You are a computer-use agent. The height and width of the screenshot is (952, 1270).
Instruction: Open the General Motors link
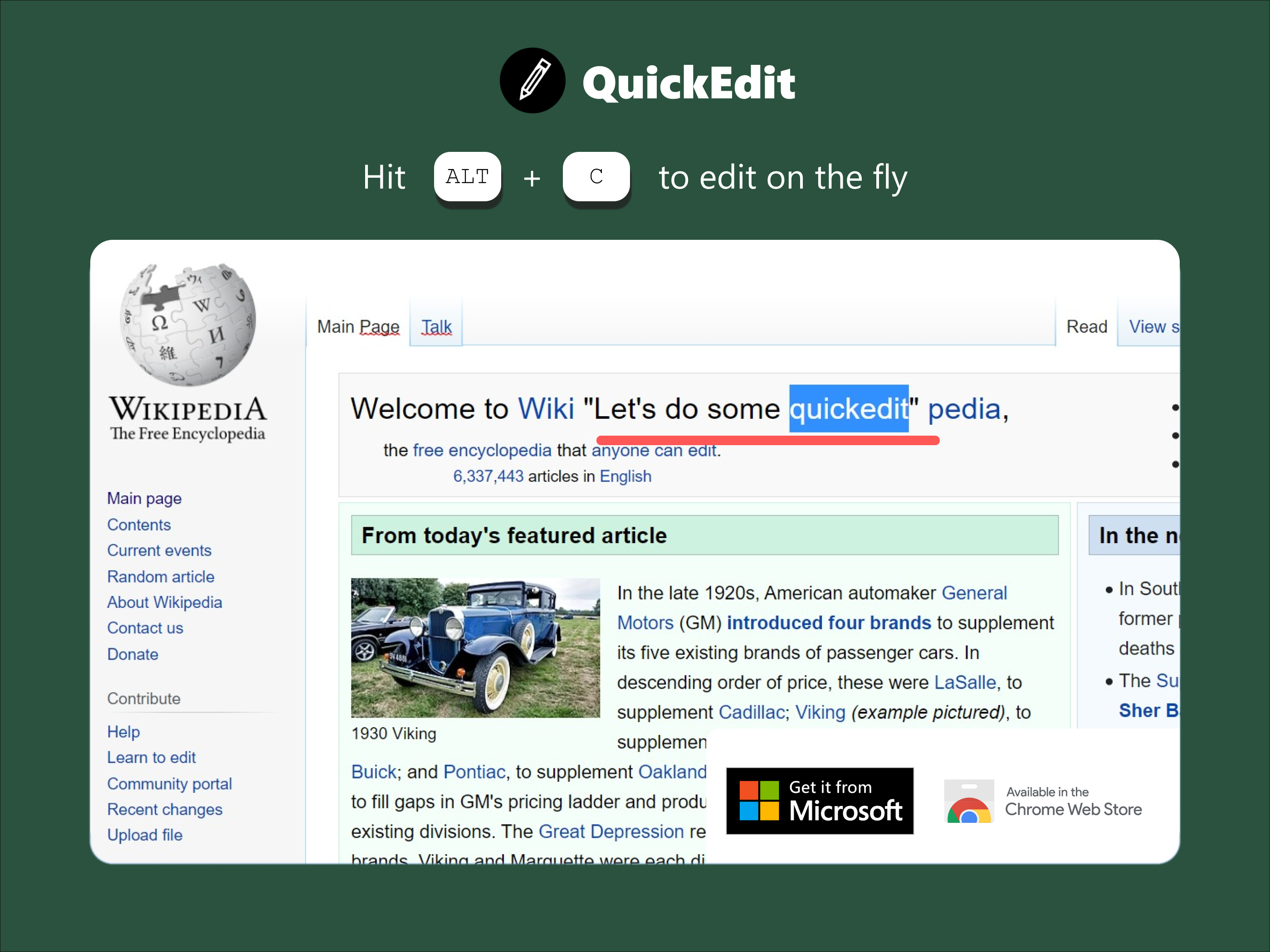[x=974, y=593]
